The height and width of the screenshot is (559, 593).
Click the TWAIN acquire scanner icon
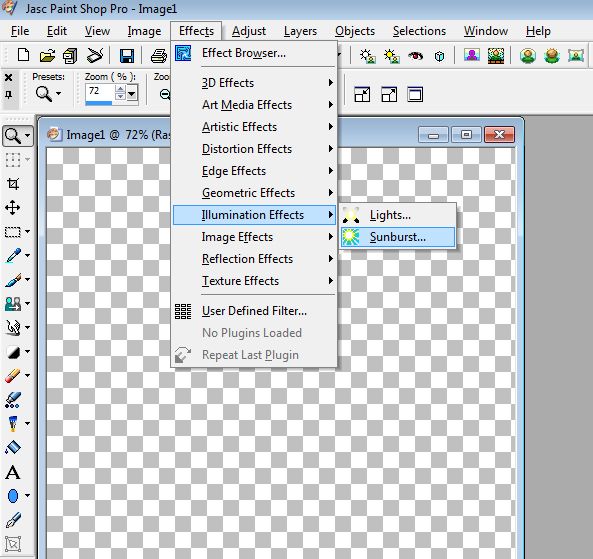point(95,56)
